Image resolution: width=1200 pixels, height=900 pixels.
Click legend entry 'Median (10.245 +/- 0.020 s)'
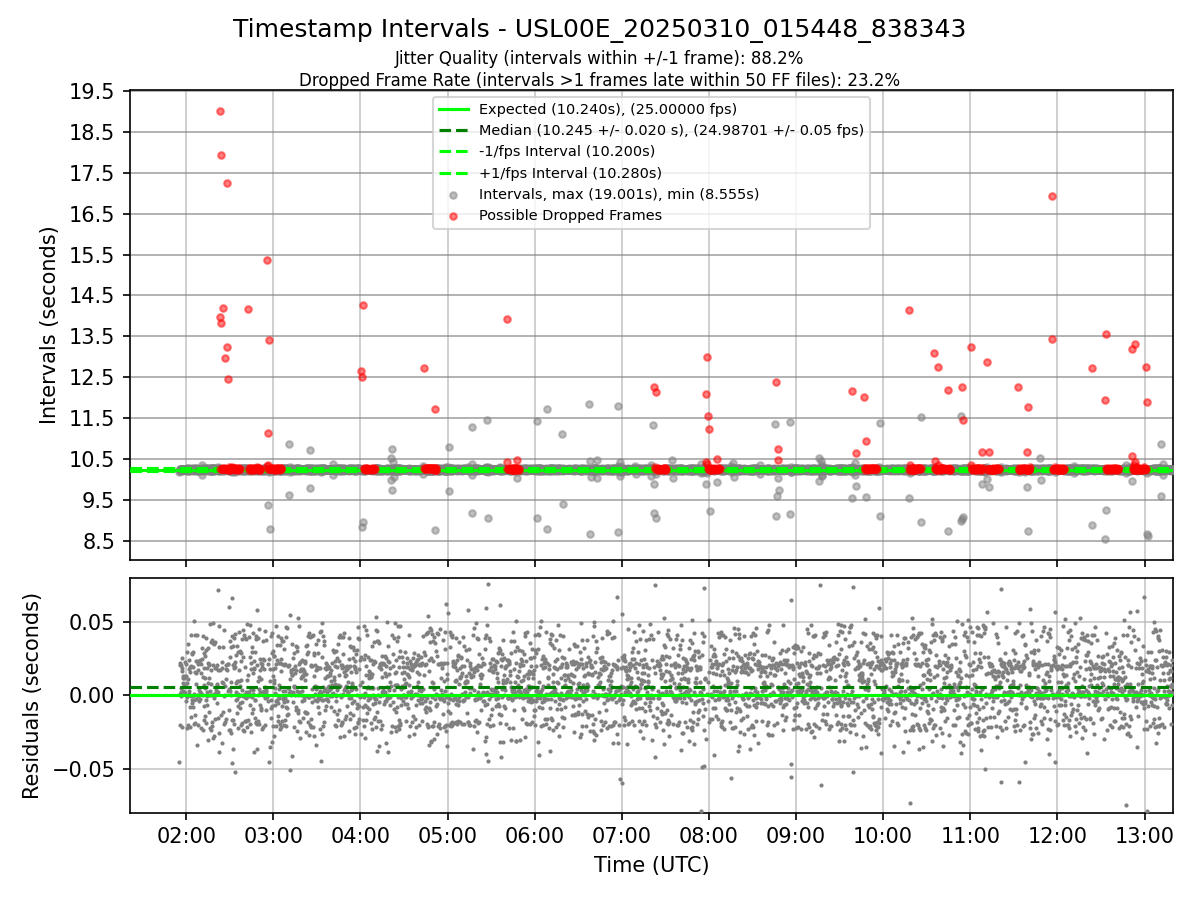pyautogui.click(x=671, y=130)
